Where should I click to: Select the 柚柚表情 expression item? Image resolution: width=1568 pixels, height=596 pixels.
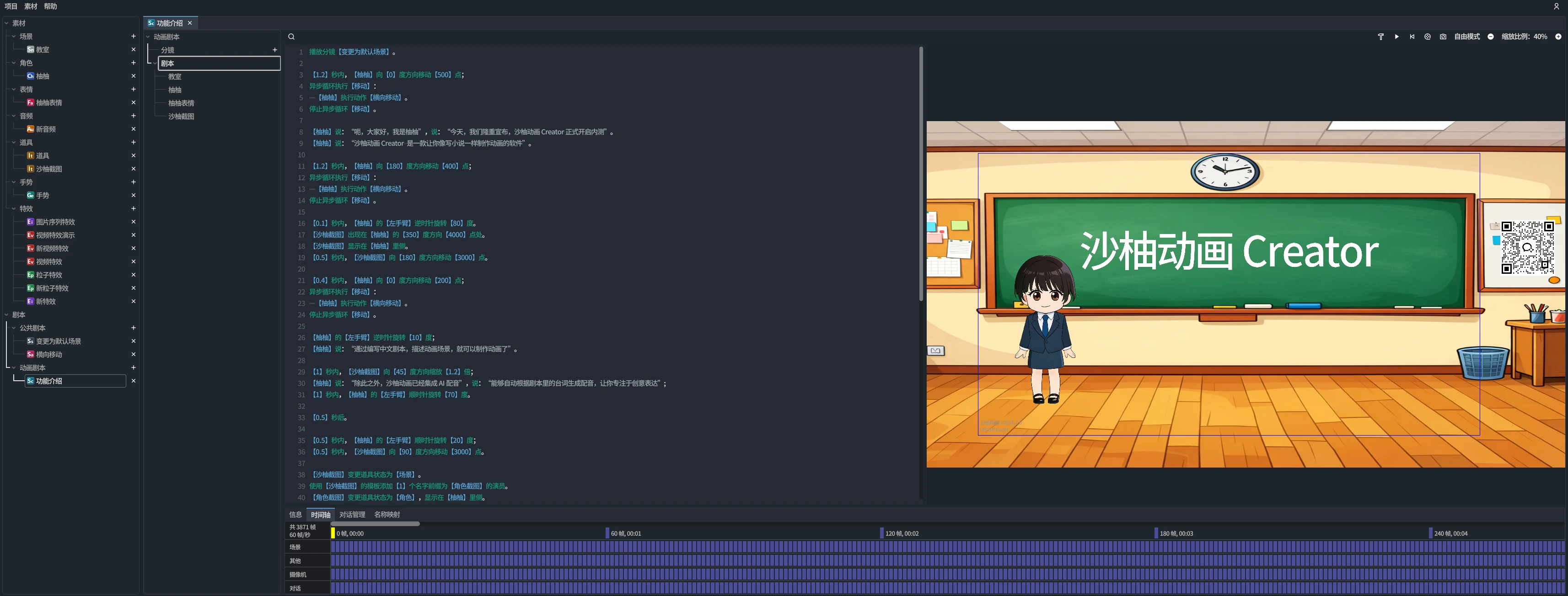(x=48, y=103)
